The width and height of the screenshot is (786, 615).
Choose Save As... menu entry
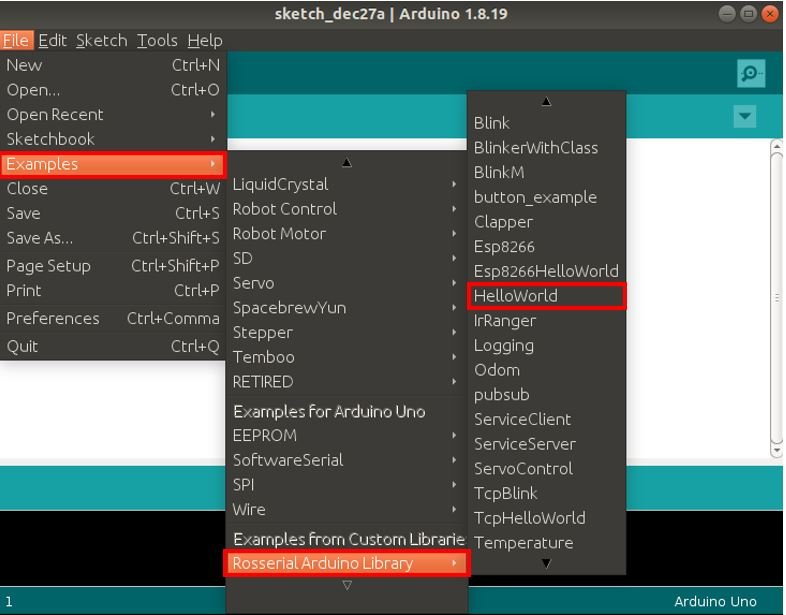113,238
